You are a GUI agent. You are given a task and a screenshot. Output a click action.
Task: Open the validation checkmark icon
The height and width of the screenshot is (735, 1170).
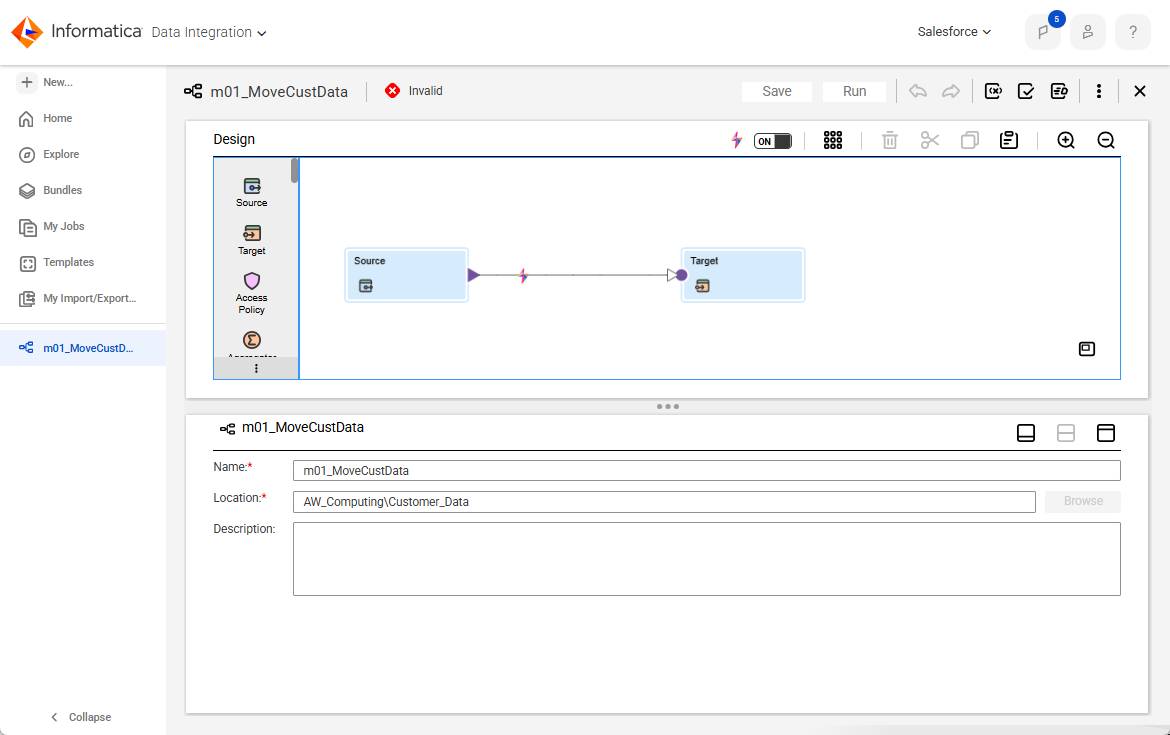(1026, 91)
